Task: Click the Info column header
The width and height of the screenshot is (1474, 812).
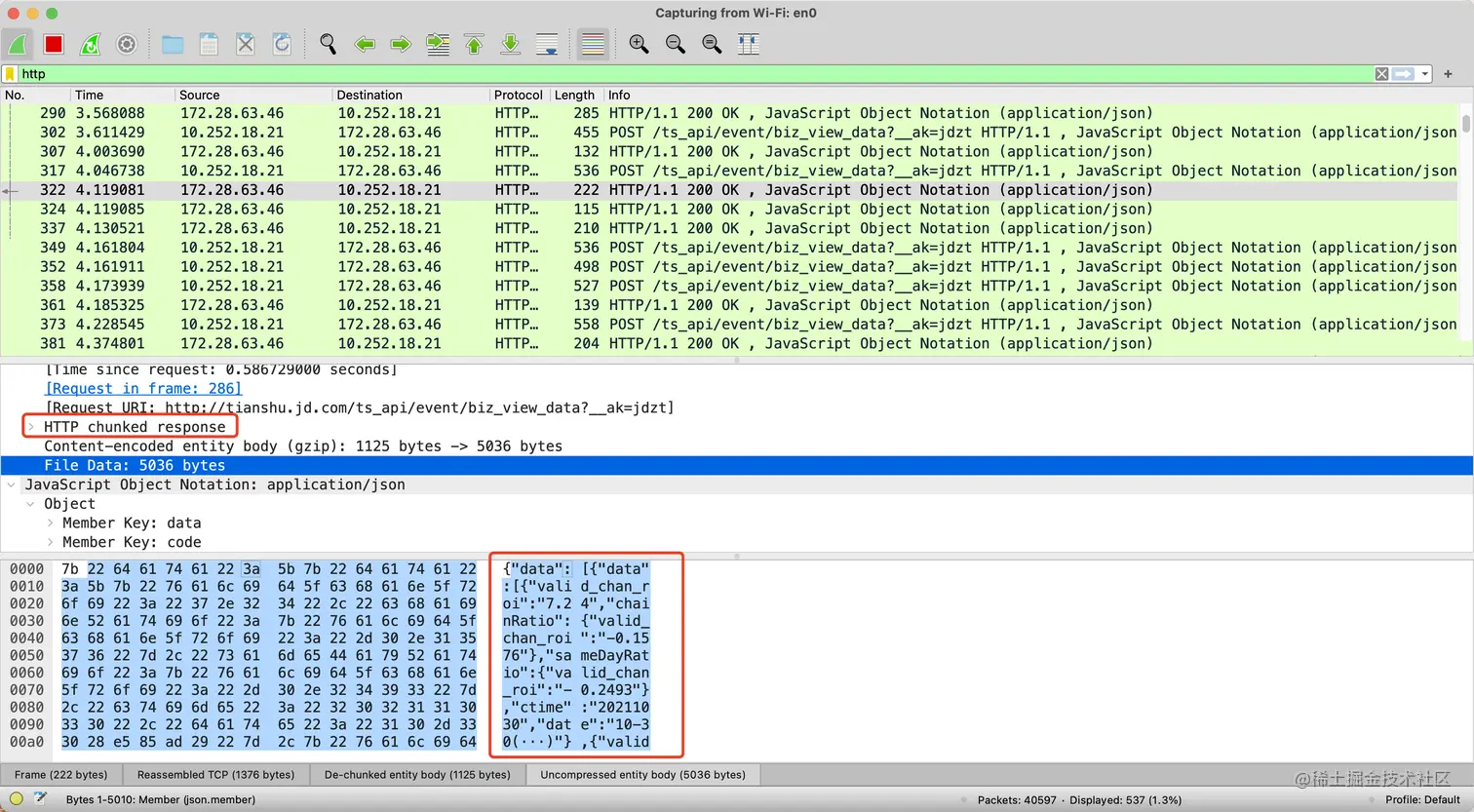Action: tap(1033, 95)
